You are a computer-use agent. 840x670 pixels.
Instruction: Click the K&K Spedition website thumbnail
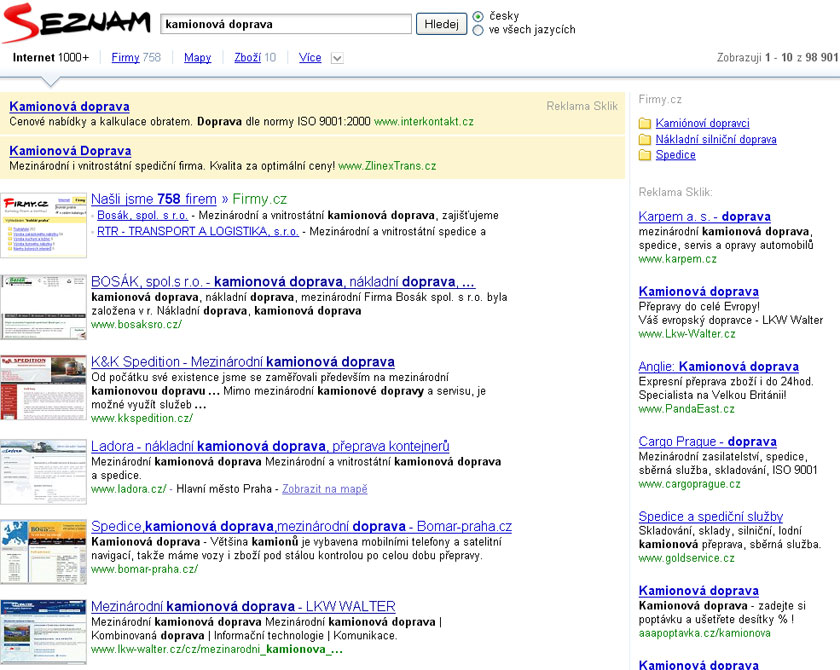pyautogui.click(x=43, y=387)
